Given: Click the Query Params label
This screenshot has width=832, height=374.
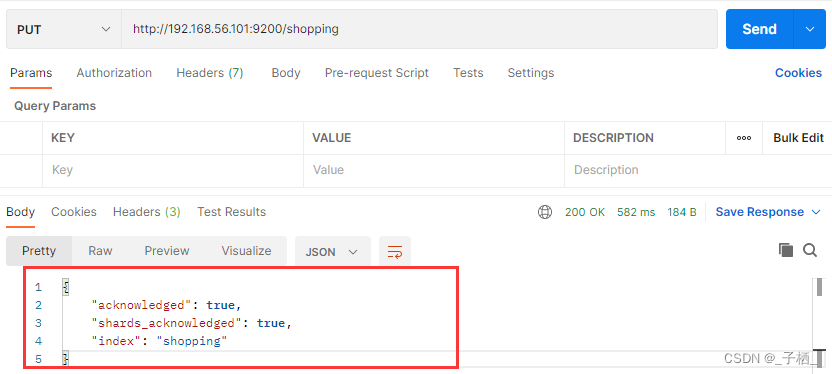Looking at the screenshot, I should pyautogui.click(x=55, y=106).
